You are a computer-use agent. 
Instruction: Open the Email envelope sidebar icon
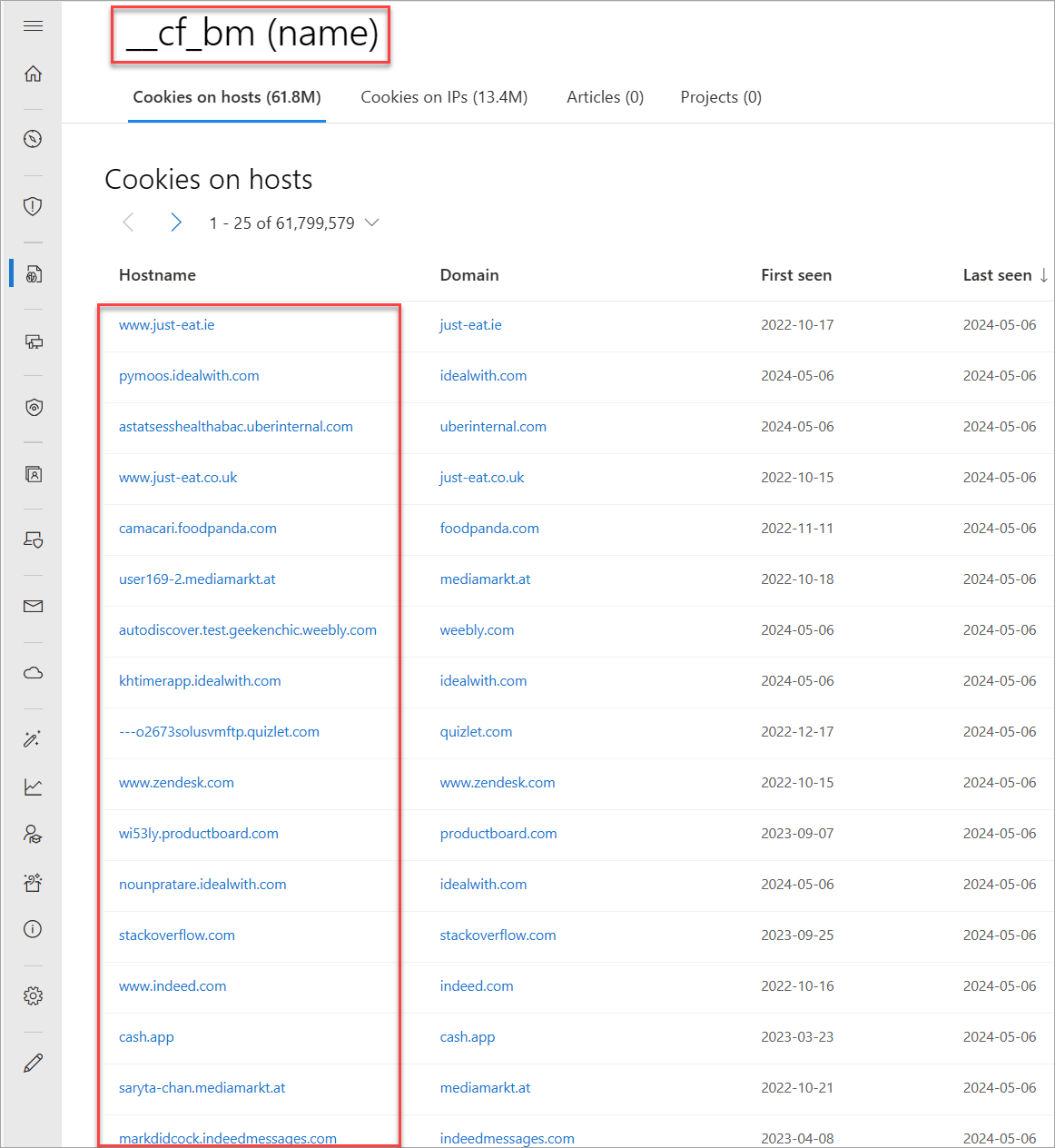point(33,607)
